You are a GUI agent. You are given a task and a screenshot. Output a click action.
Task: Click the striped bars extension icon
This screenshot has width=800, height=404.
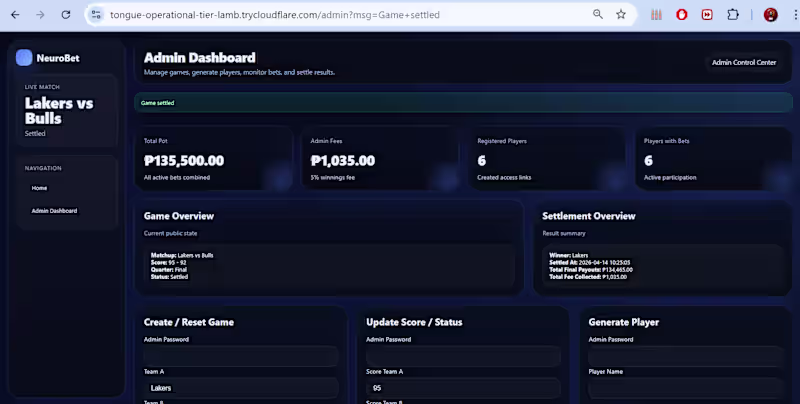[656, 15]
